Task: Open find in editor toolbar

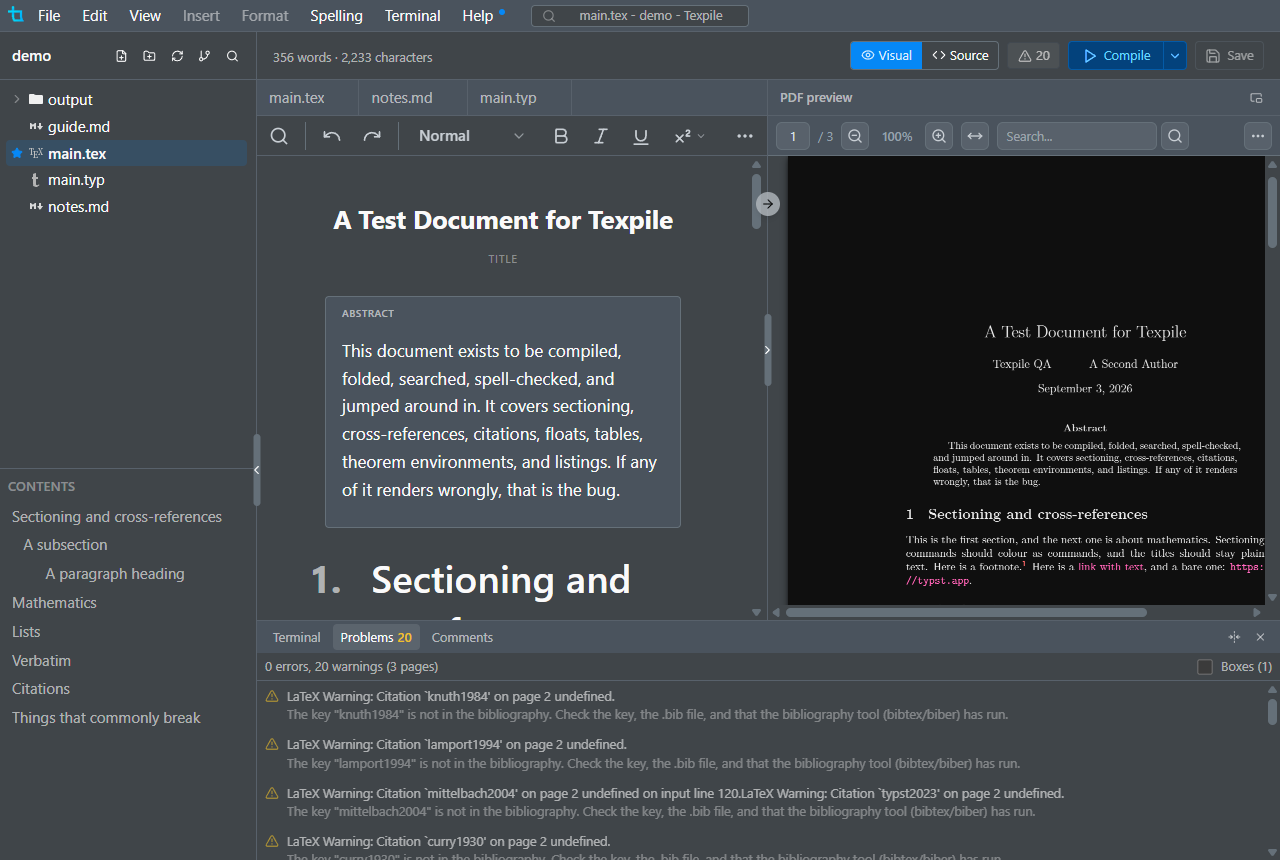Action: tap(279, 136)
